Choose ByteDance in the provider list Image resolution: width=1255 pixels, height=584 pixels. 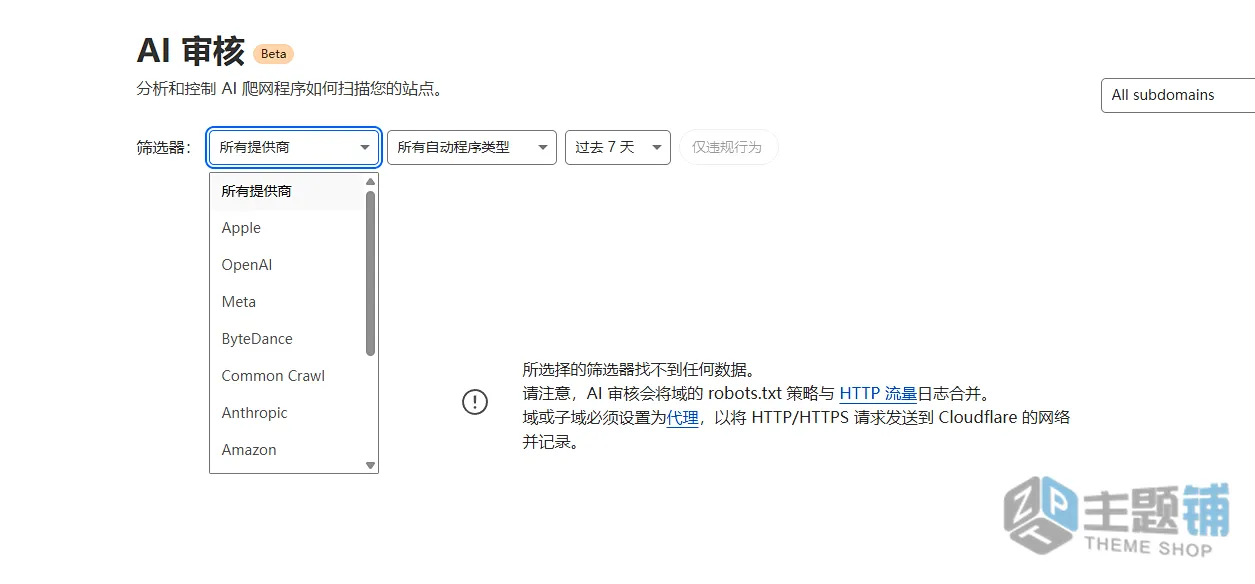tap(287, 339)
